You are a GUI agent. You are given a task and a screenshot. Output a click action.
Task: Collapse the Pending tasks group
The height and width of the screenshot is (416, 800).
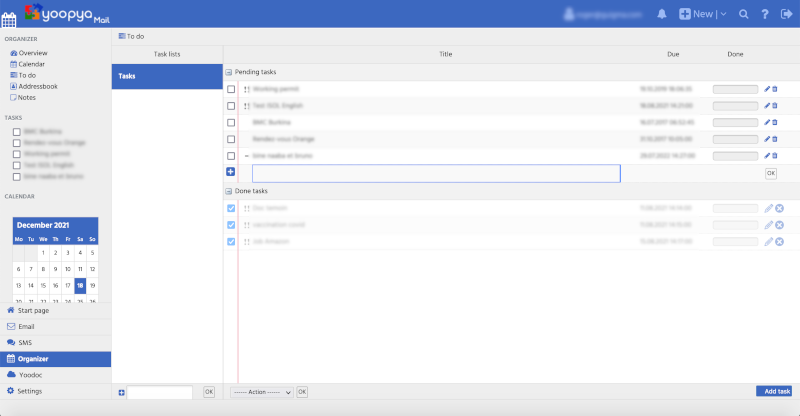(x=229, y=72)
